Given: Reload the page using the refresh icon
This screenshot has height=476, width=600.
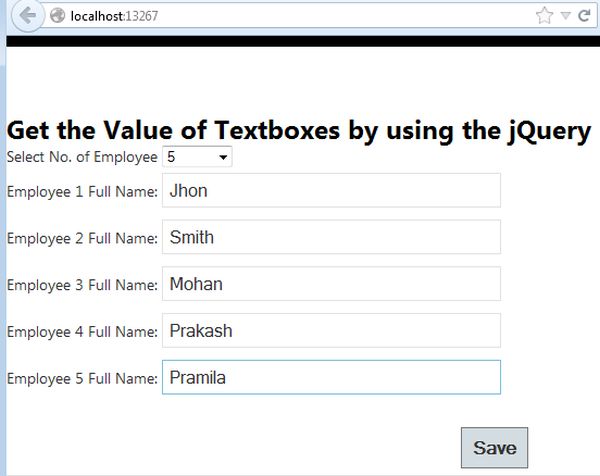Looking at the screenshot, I should pos(583,16).
